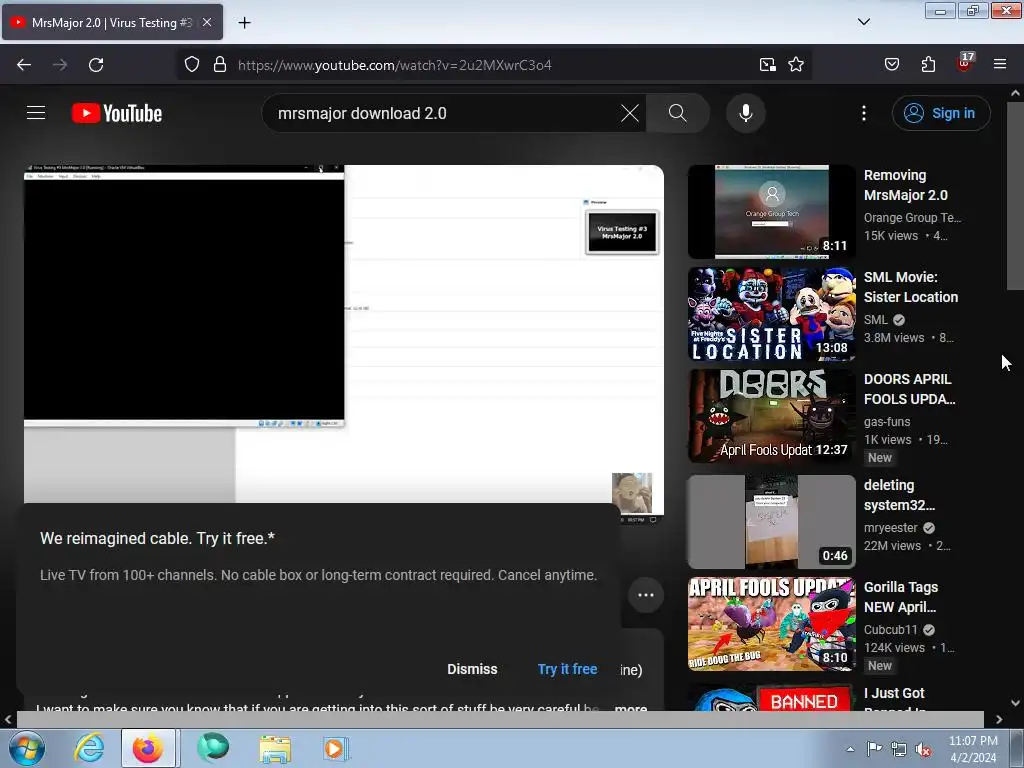Screen dimensions: 1024x768
Task: Open Gorilla Tags NEW April... title
Action: pyautogui.click(x=901, y=597)
